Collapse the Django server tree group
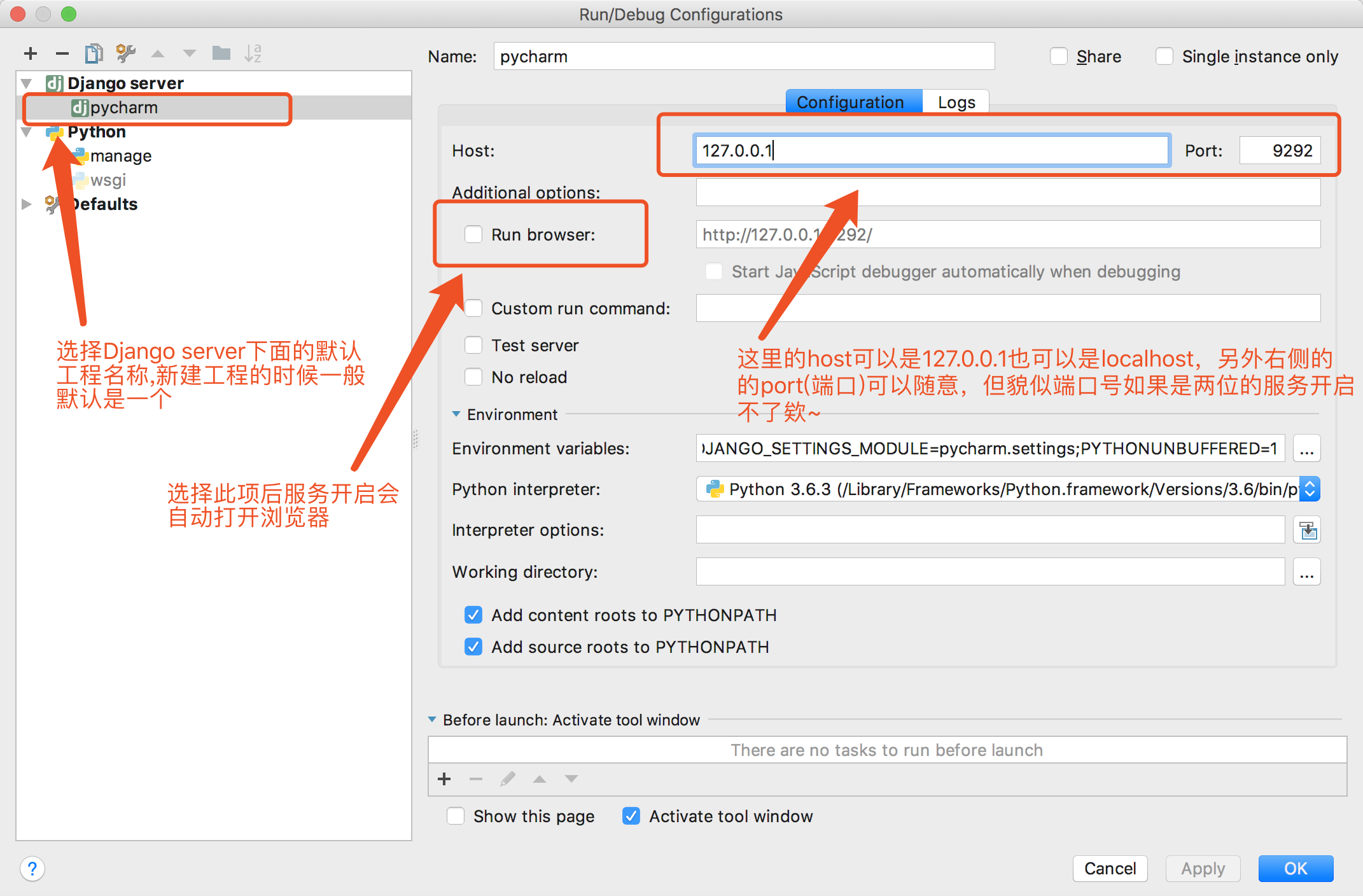Viewport: 1363px width, 896px height. tap(27, 83)
